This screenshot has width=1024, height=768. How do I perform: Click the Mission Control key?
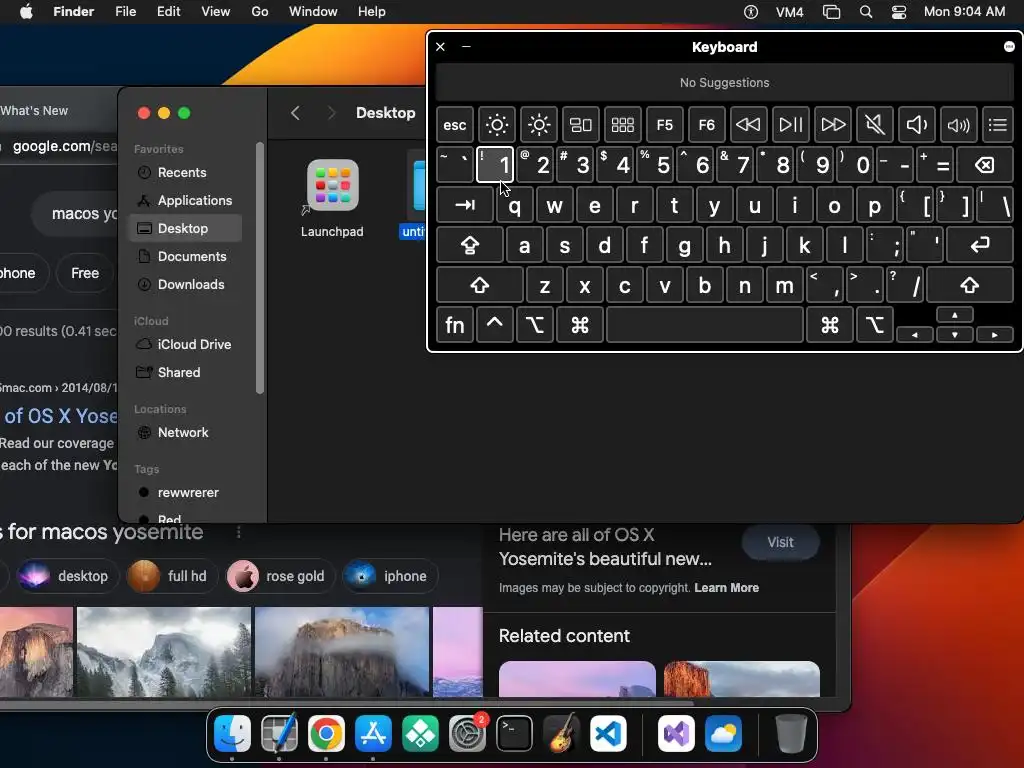(x=581, y=124)
